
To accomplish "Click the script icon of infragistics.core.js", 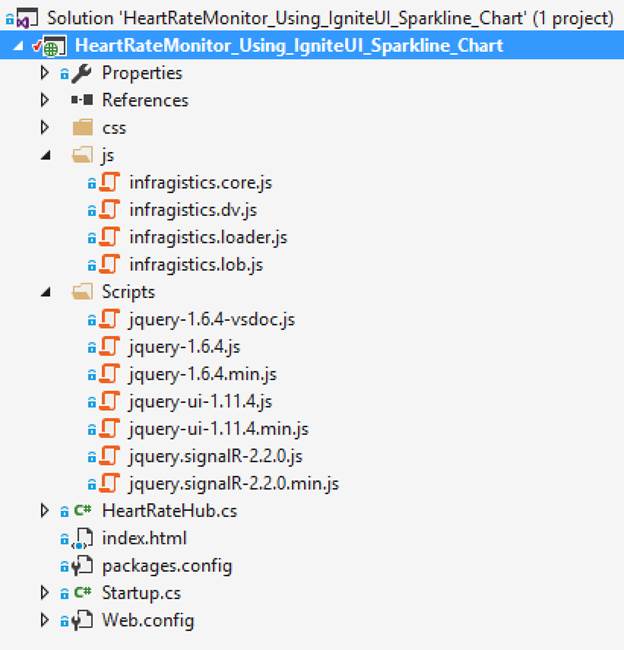I will (109, 182).
